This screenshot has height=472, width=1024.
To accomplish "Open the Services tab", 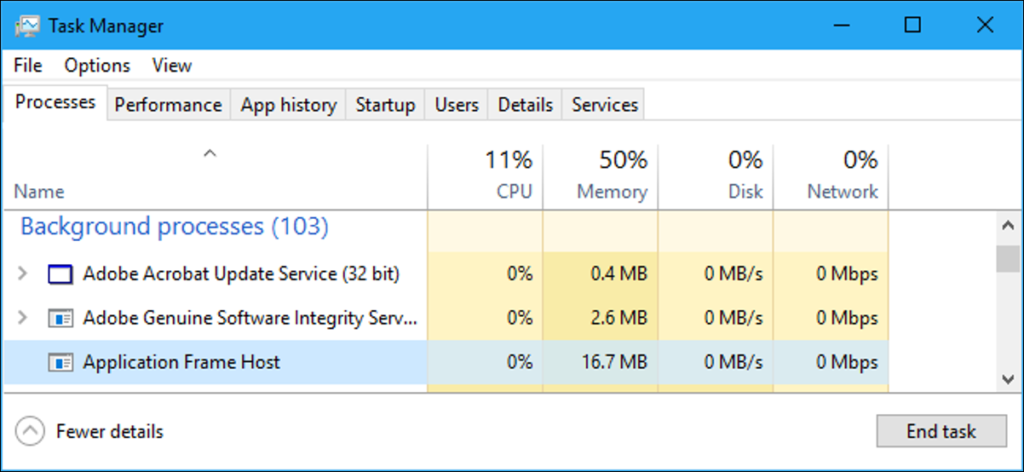I will point(605,105).
